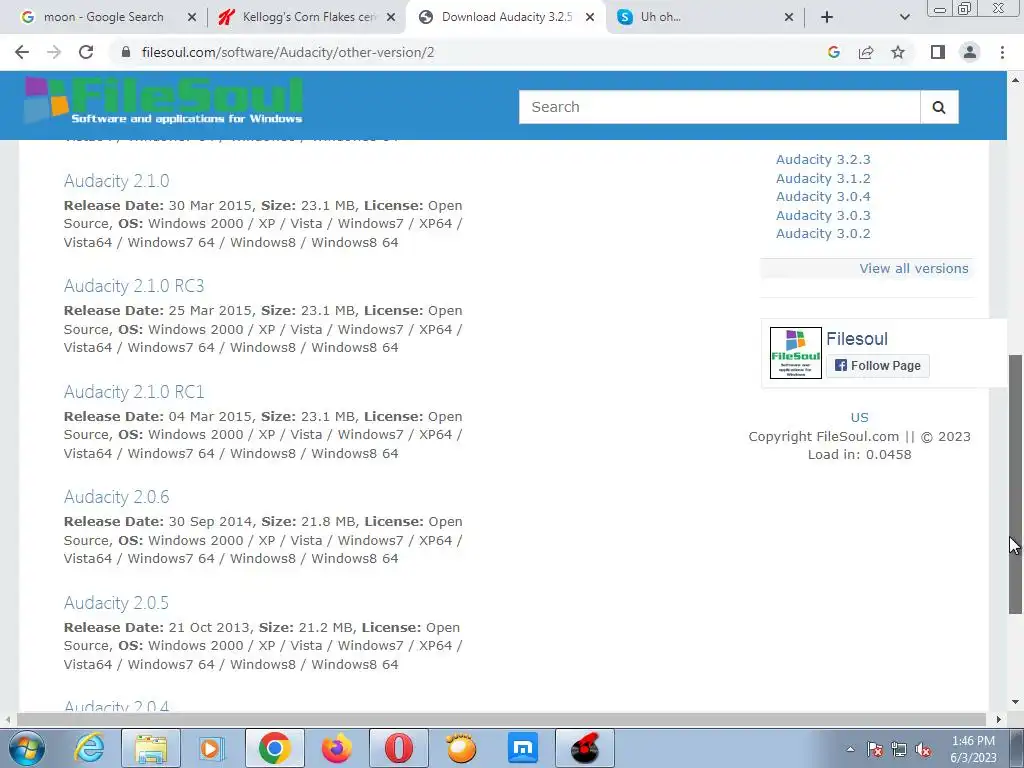Open Audacity 3.0.2 sidebar link
The height and width of the screenshot is (768, 1024).
tap(823, 234)
